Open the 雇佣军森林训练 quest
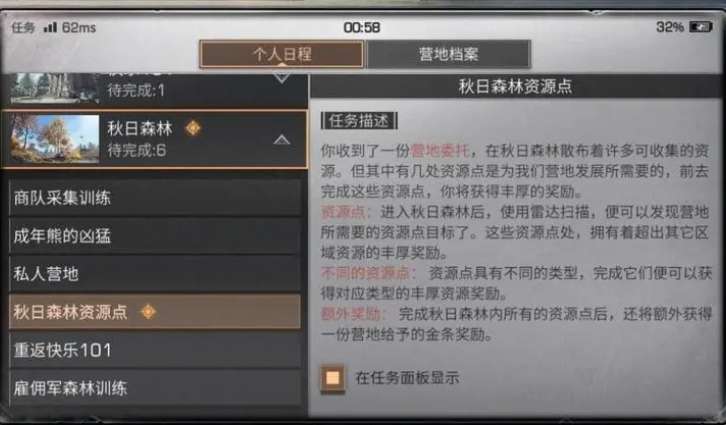This screenshot has width=726, height=425. point(155,388)
